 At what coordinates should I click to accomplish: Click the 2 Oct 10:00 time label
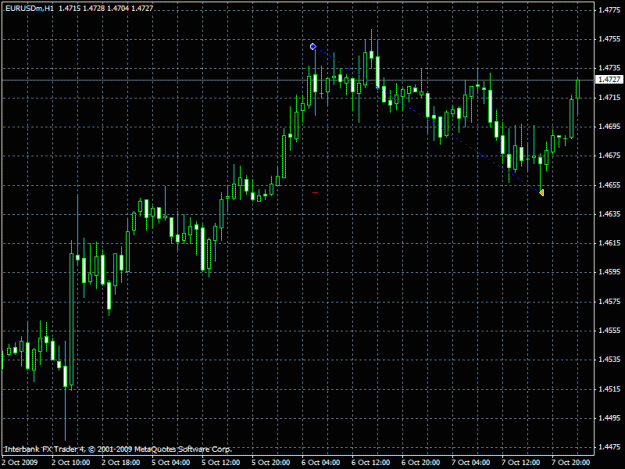tap(71, 463)
